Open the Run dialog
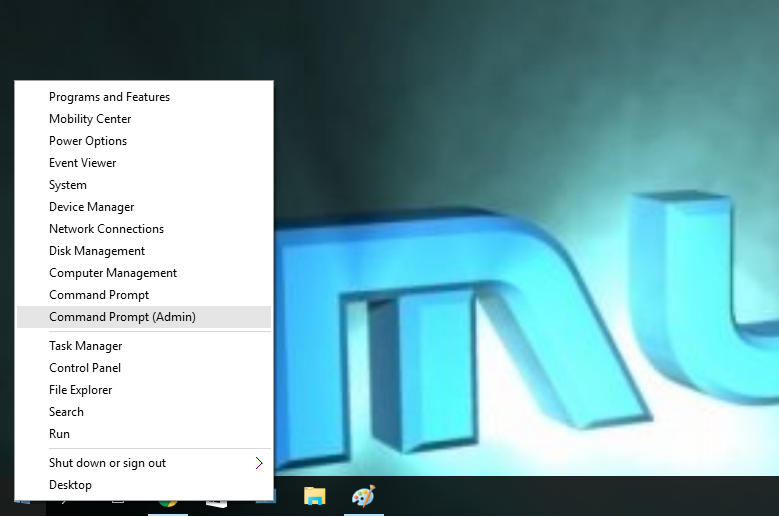This screenshot has width=779, height=517. pyautogui.click(x=59, y=434)
